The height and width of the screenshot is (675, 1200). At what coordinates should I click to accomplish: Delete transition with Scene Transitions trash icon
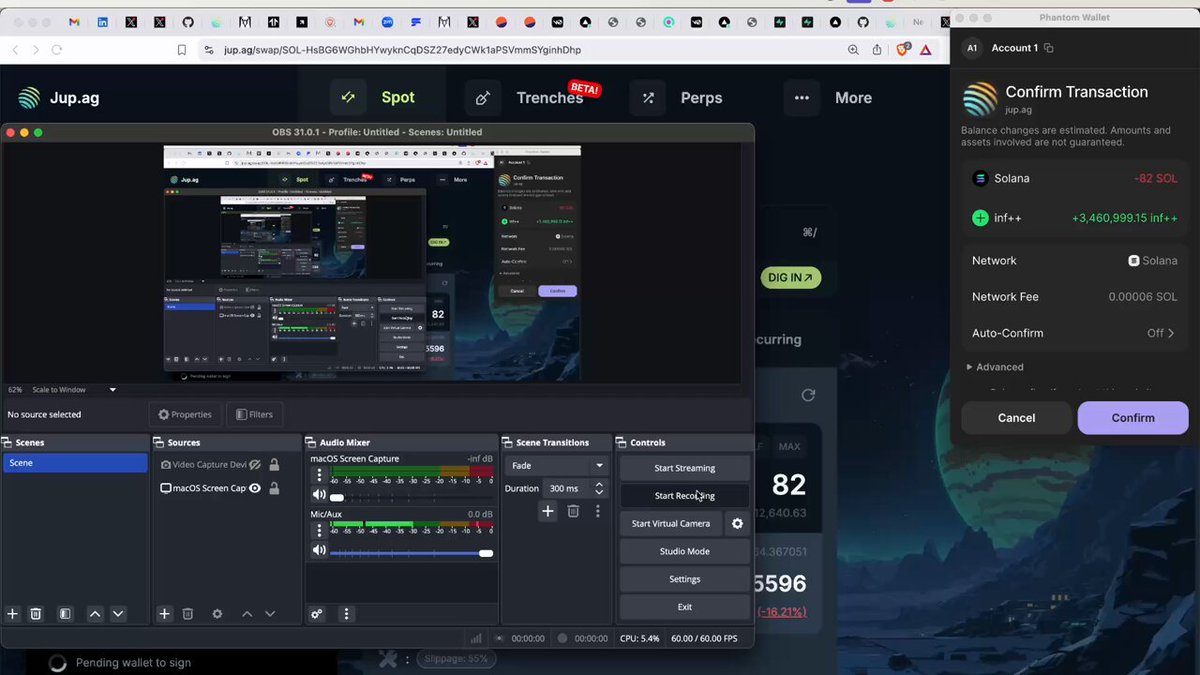pos(573,511)
